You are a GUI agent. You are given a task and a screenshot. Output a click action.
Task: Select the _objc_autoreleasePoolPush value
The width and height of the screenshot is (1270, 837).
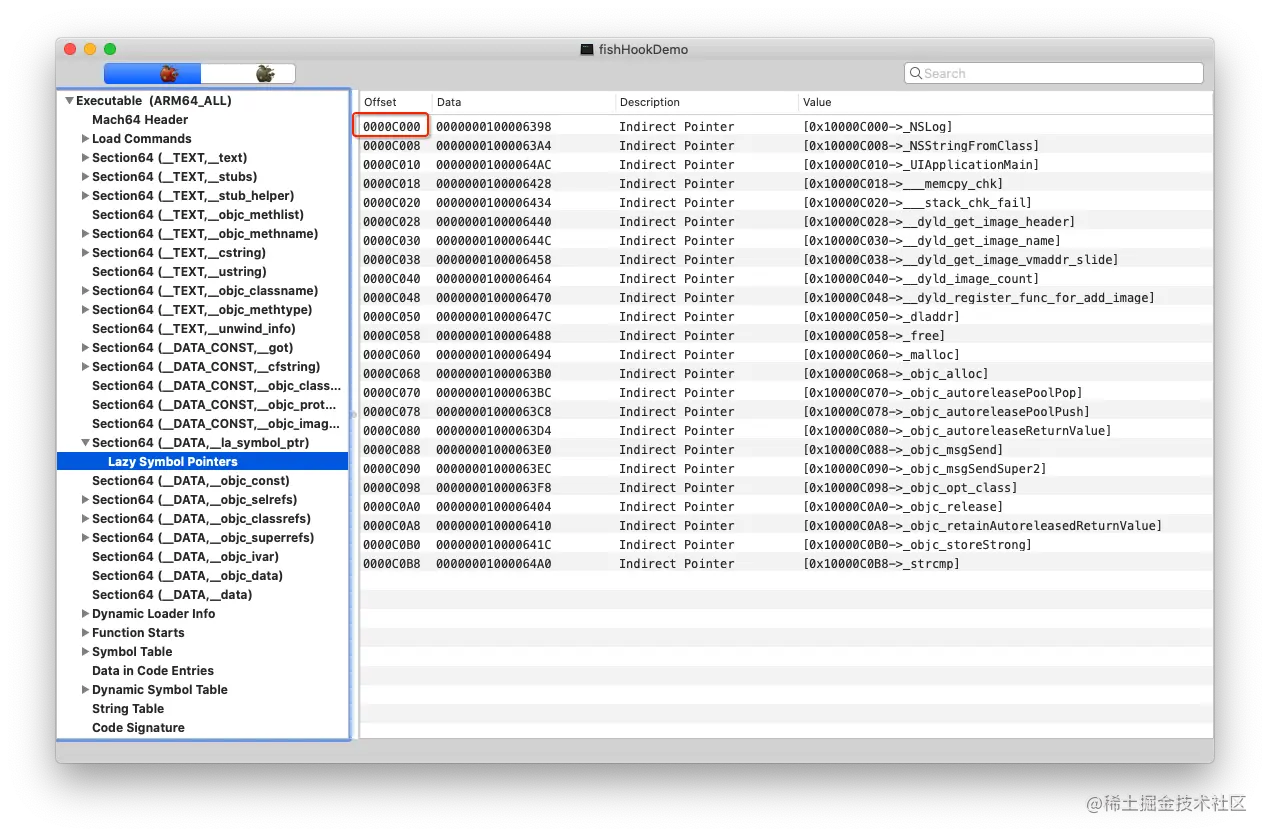tap(946, 412)
